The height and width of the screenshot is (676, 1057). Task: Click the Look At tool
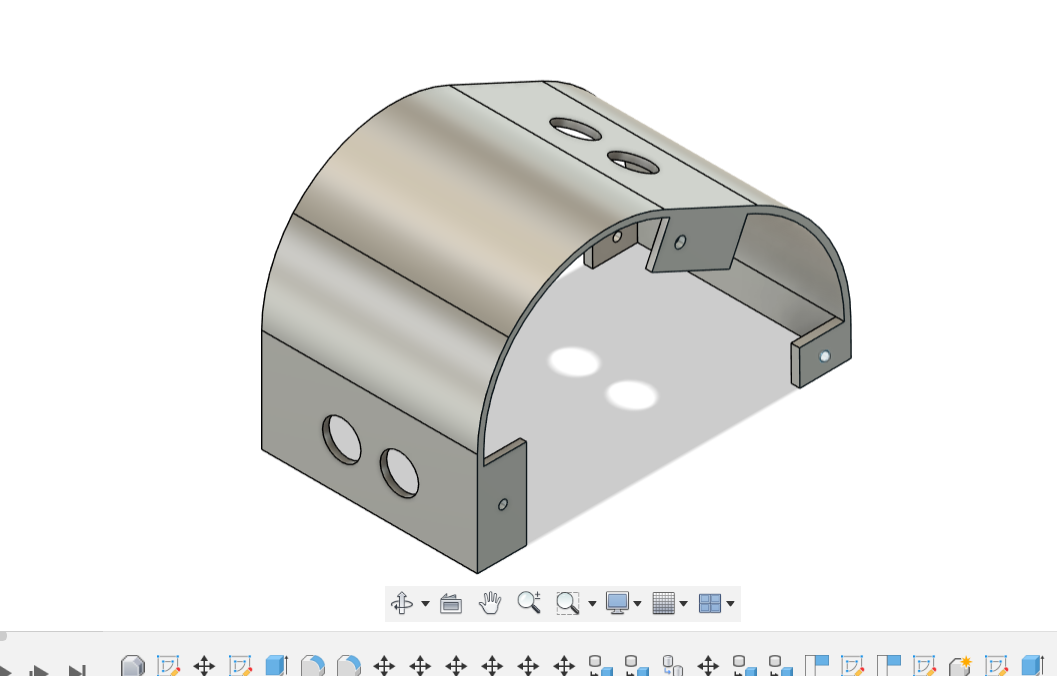(451, 603)
